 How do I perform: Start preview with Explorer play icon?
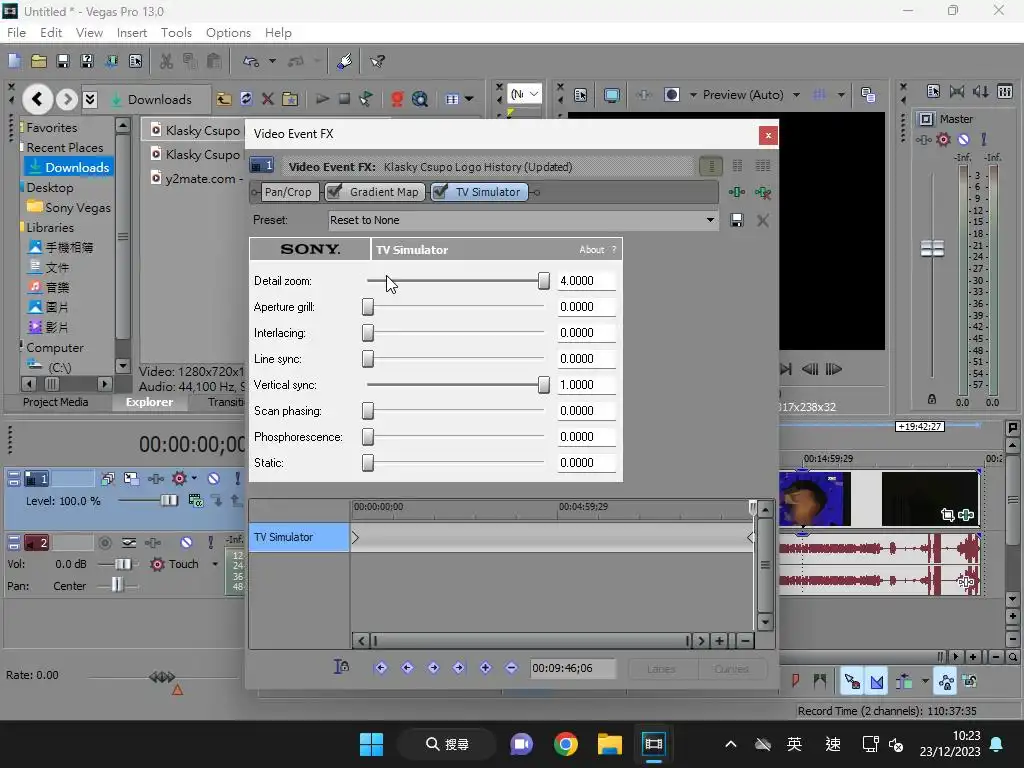click(322, 99)
